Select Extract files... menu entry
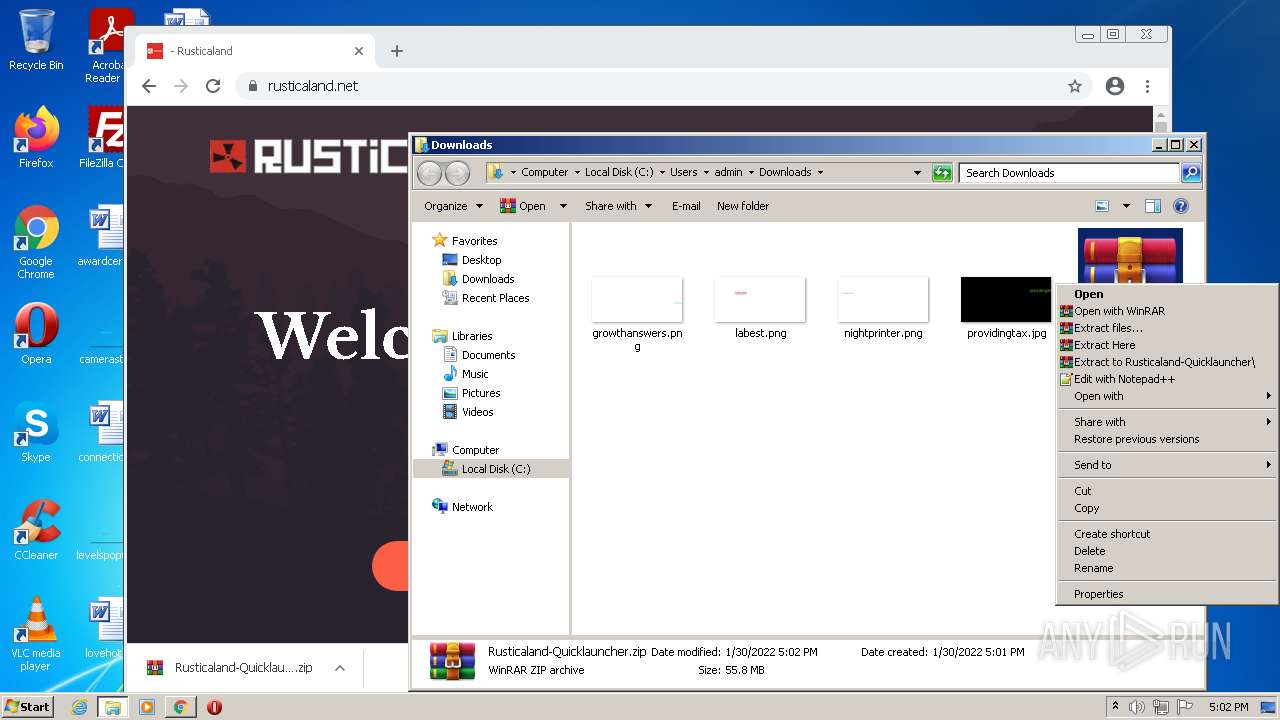The image size is (1280, 720). (1167, 328)
